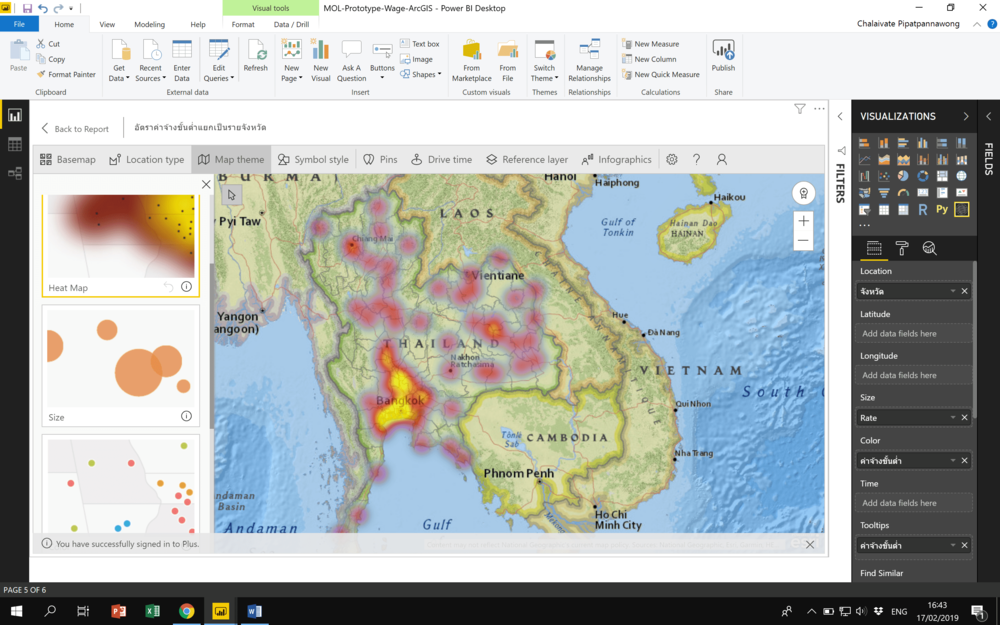Switch to the Modeling ribbon tab
The height and width of the screenshot is (625, 1000).
click(152, 24)
